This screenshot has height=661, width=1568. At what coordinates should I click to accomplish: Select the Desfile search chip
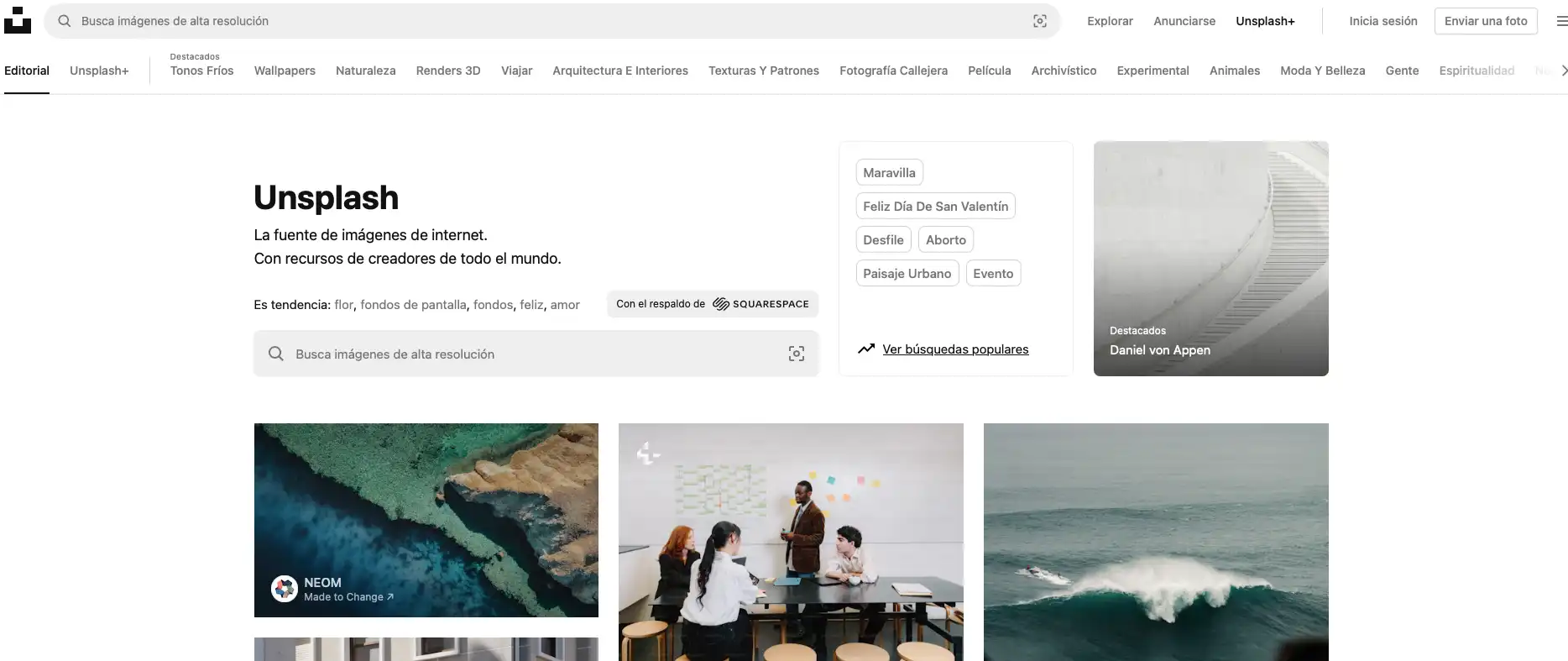883,239
